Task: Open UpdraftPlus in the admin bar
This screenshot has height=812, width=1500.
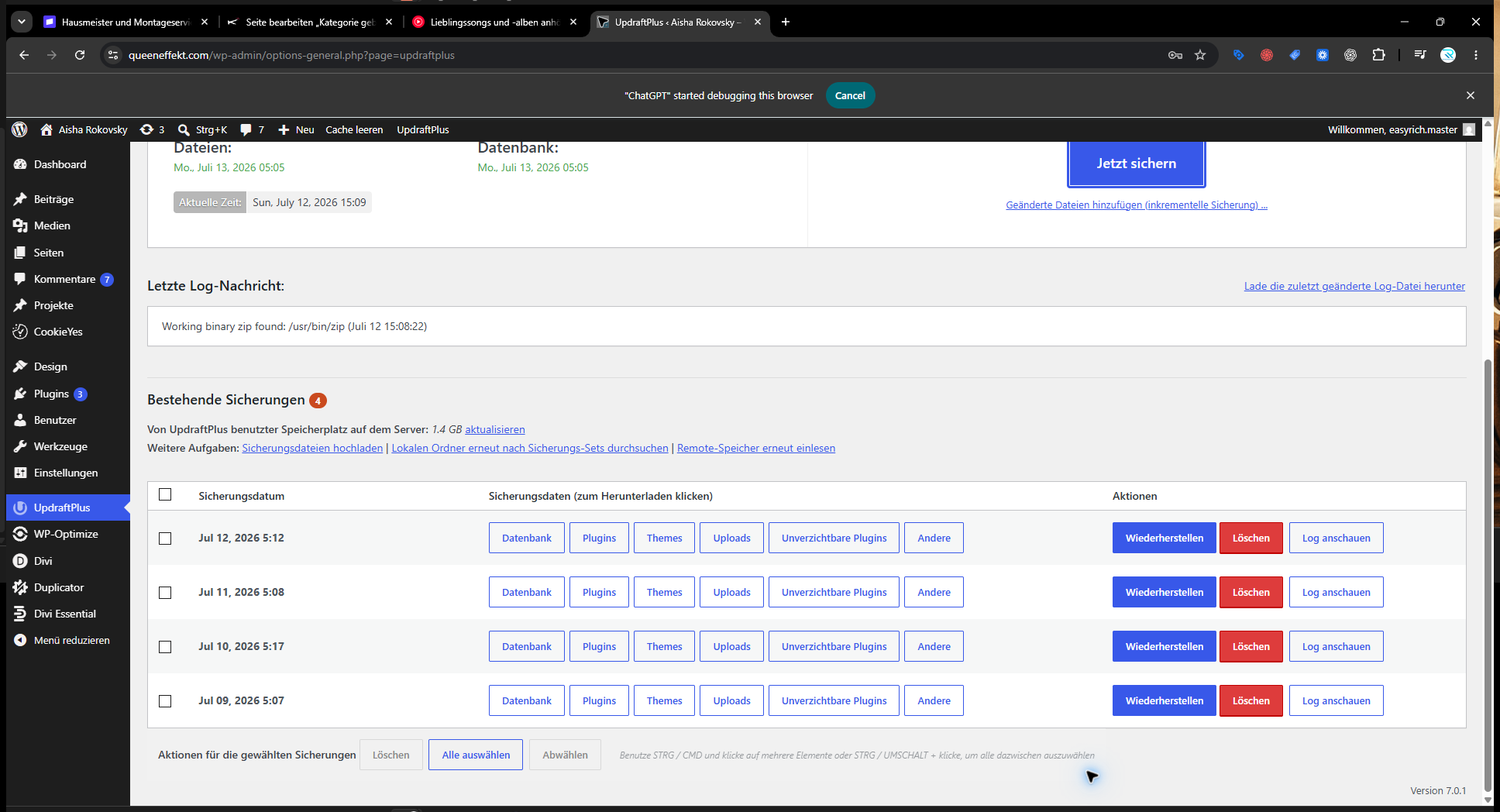Action: (x=423, y=129)
